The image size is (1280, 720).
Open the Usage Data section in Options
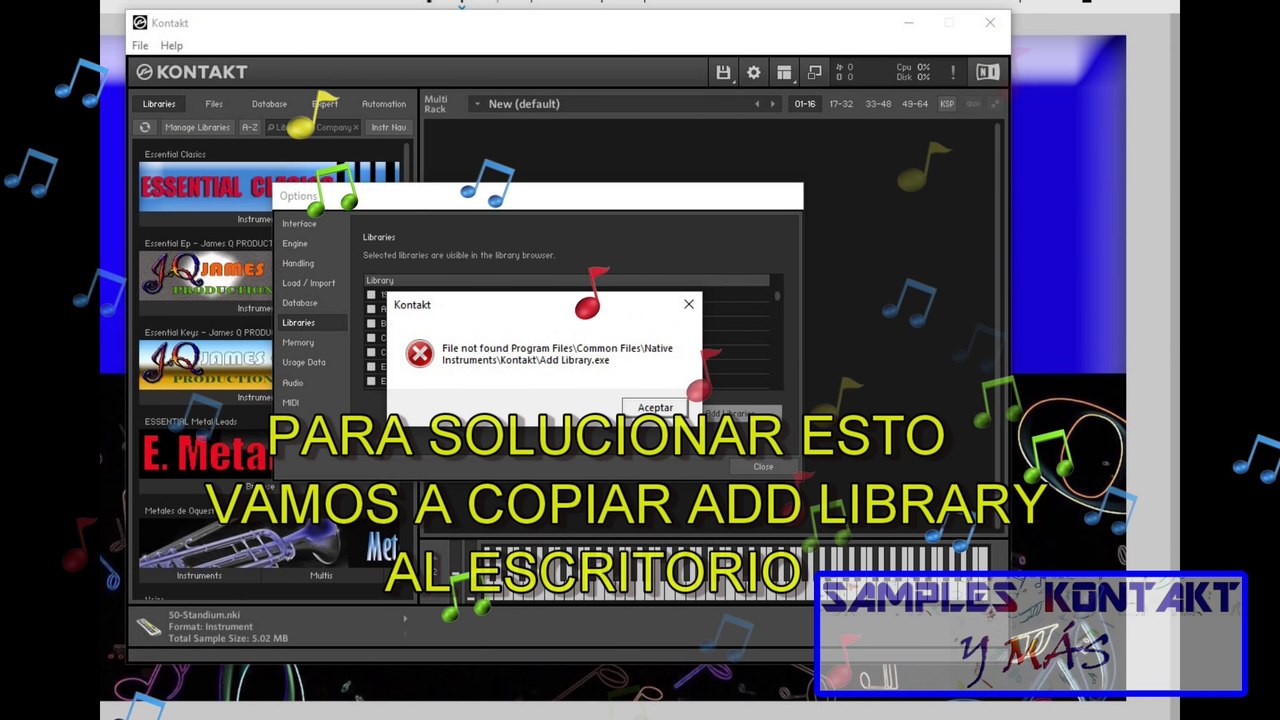pyautogui.click(x=303, y=363)
